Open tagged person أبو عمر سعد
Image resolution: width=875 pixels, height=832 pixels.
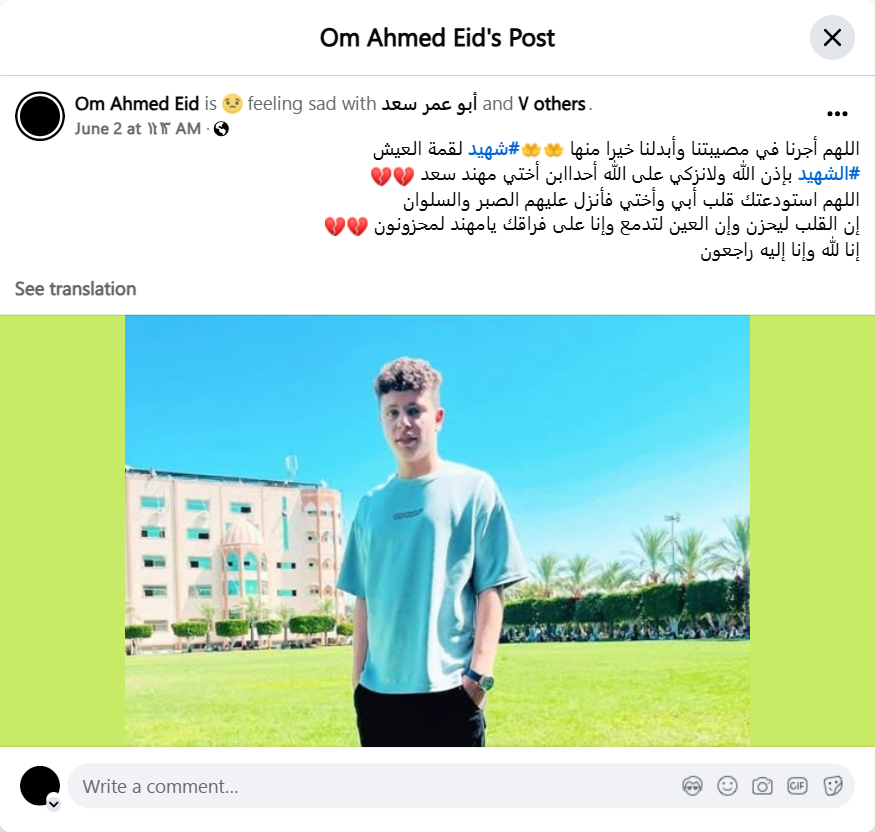click(429, 104)
